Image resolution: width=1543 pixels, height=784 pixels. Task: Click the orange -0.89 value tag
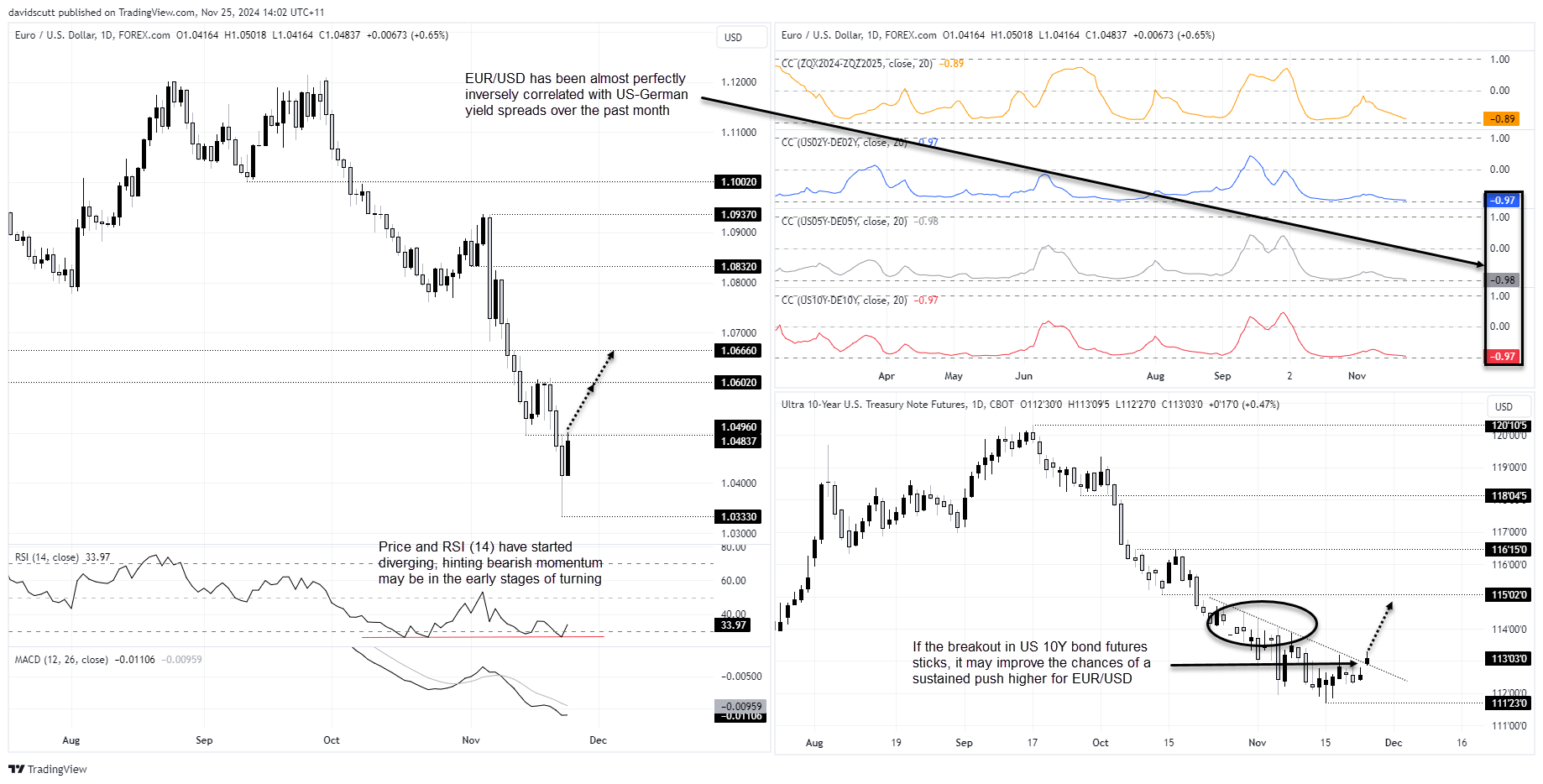point(1503,119)
